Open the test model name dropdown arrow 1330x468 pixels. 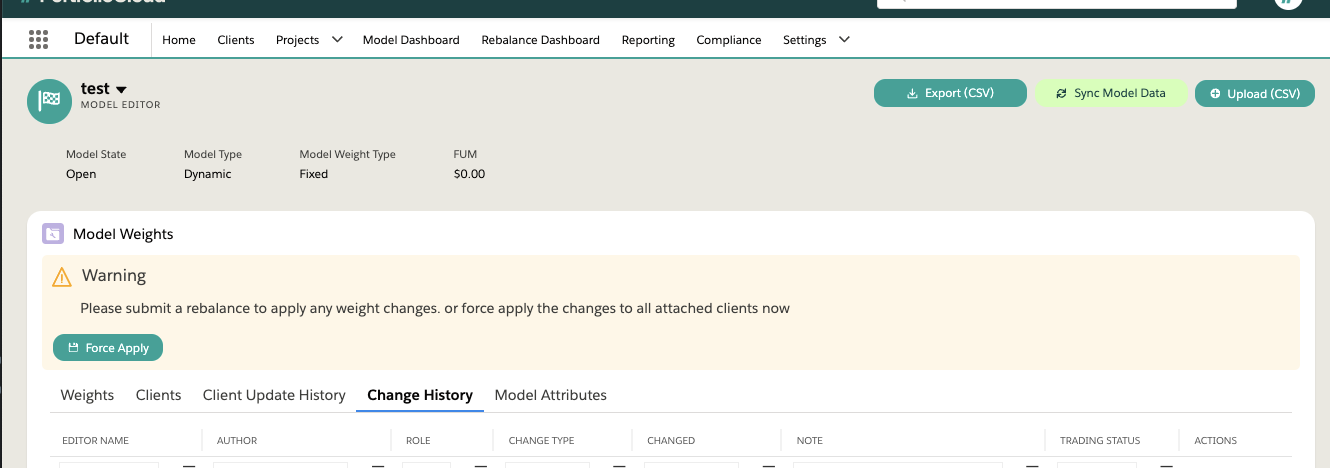[121, 90]
